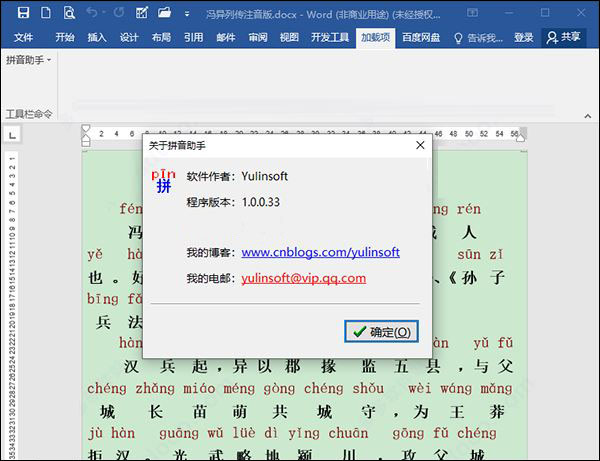Click the character 人 in the document
Image resolution: width=600 pixels, height=461 pixels.
pos(469,232)
